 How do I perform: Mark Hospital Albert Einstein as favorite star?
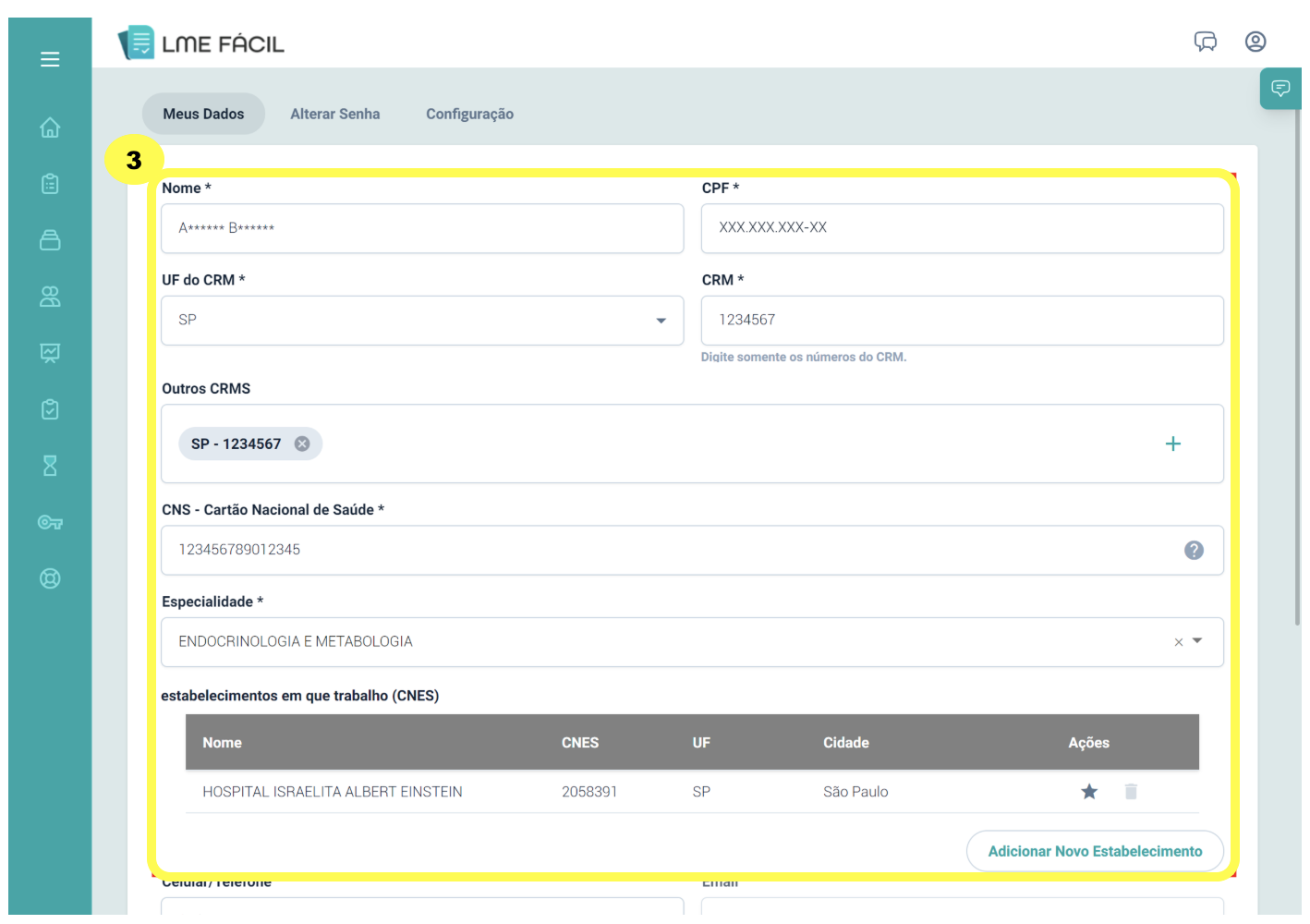tap(1089, 792)
